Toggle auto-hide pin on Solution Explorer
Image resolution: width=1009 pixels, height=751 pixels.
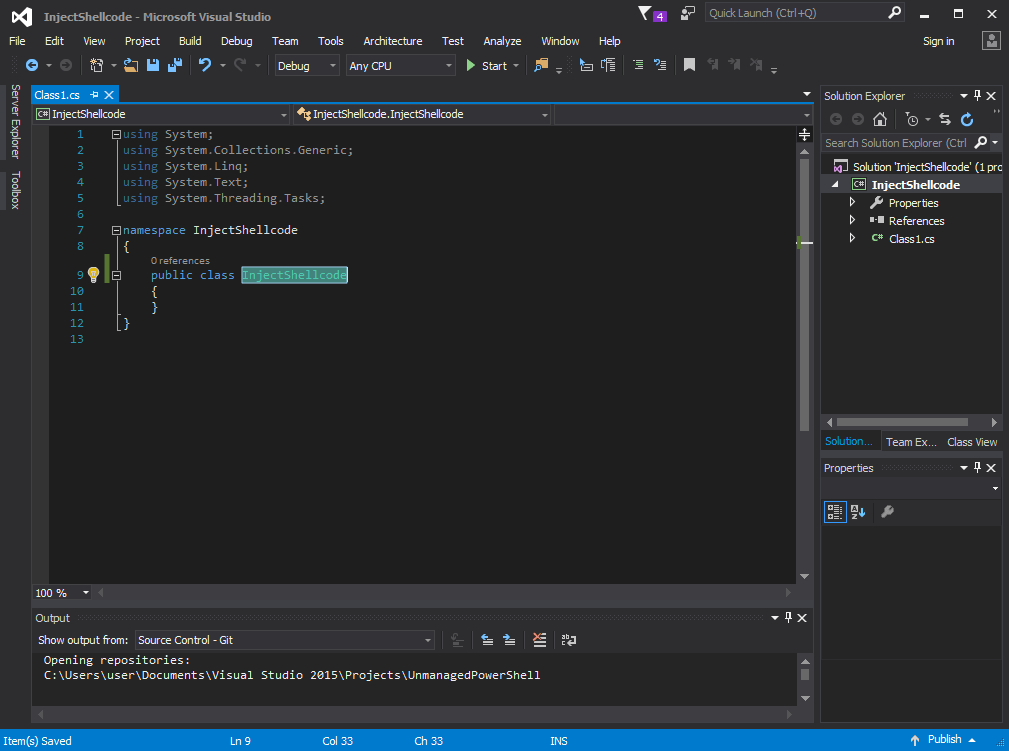(x=977, y=95)
